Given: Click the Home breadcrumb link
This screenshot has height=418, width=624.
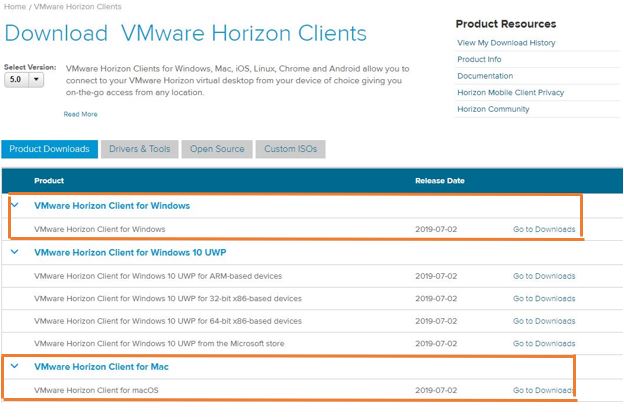Looking at the screenshot, I should click(15, 6).
